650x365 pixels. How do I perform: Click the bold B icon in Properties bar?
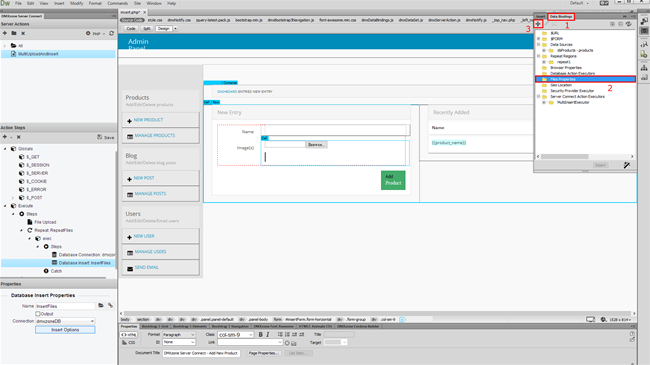(x=260, y=334)
